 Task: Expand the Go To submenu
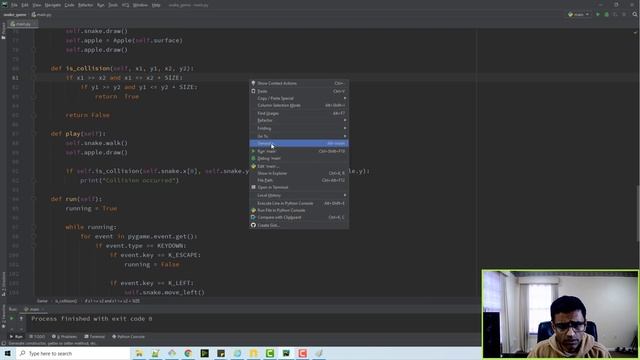point(299,136)
